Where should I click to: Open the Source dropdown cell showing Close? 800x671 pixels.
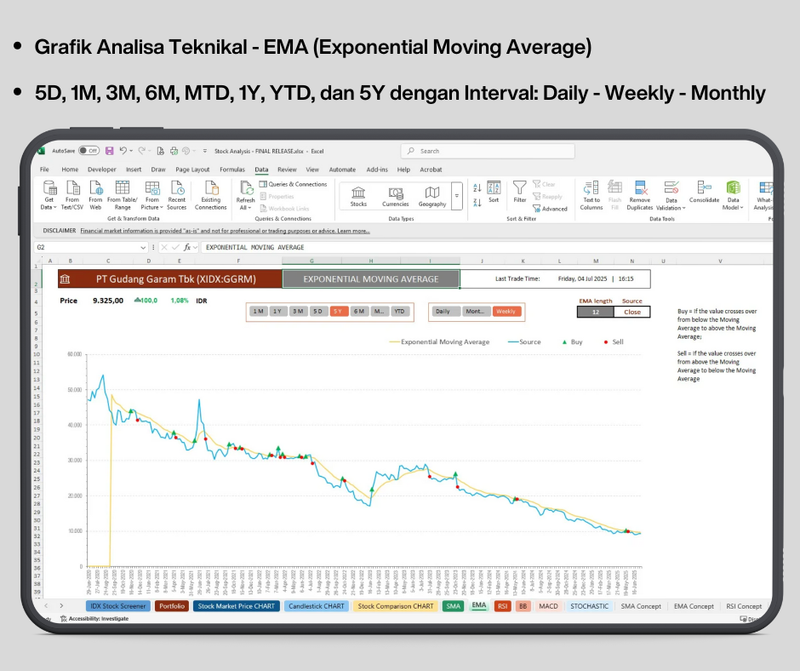[632, 312]
